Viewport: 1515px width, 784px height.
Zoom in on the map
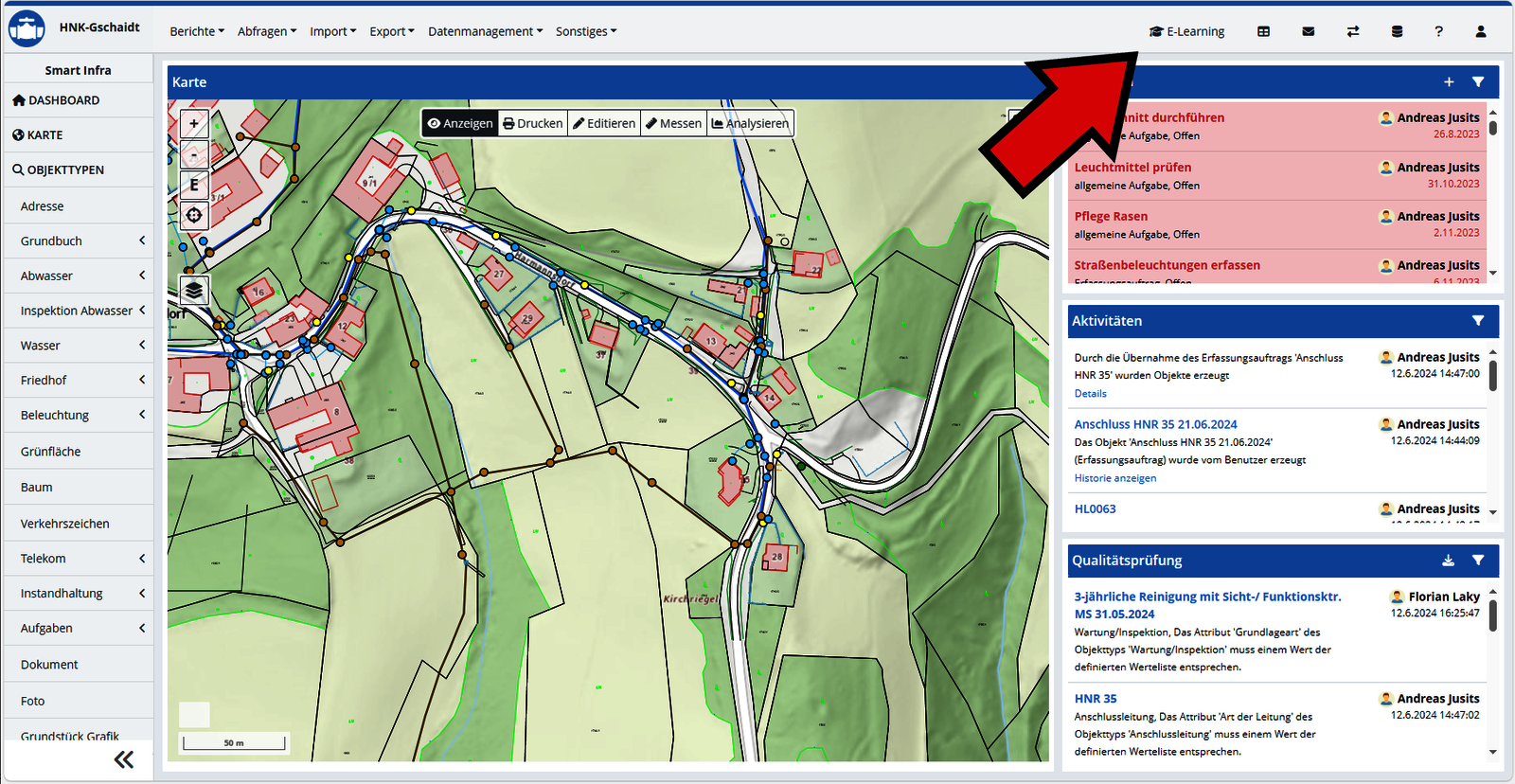pyautogui.click(x=194, y=123)
